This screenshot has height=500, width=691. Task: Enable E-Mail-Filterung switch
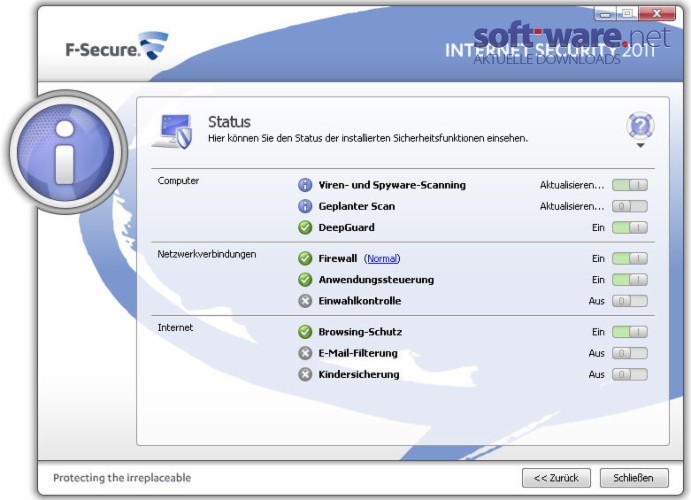click(630, 353)
